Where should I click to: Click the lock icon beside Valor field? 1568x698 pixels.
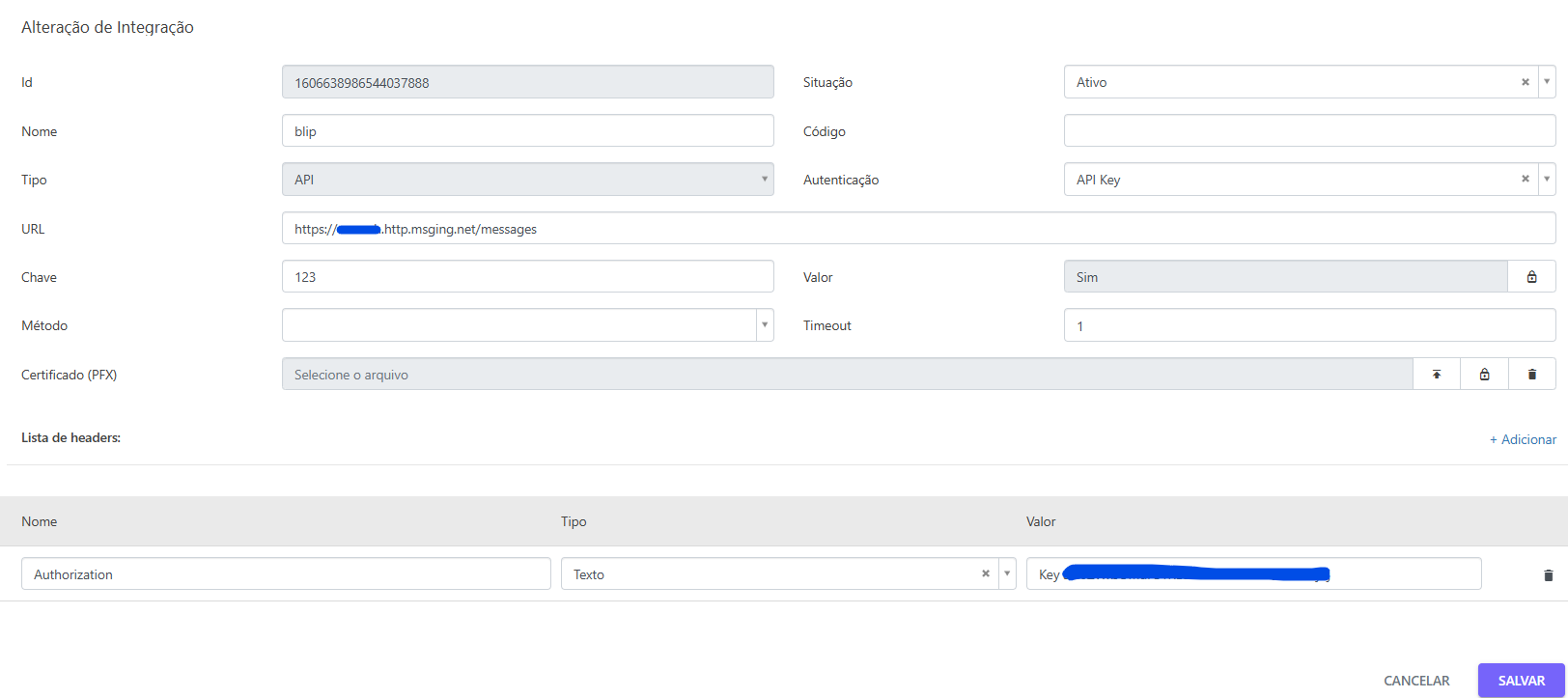1531,277
